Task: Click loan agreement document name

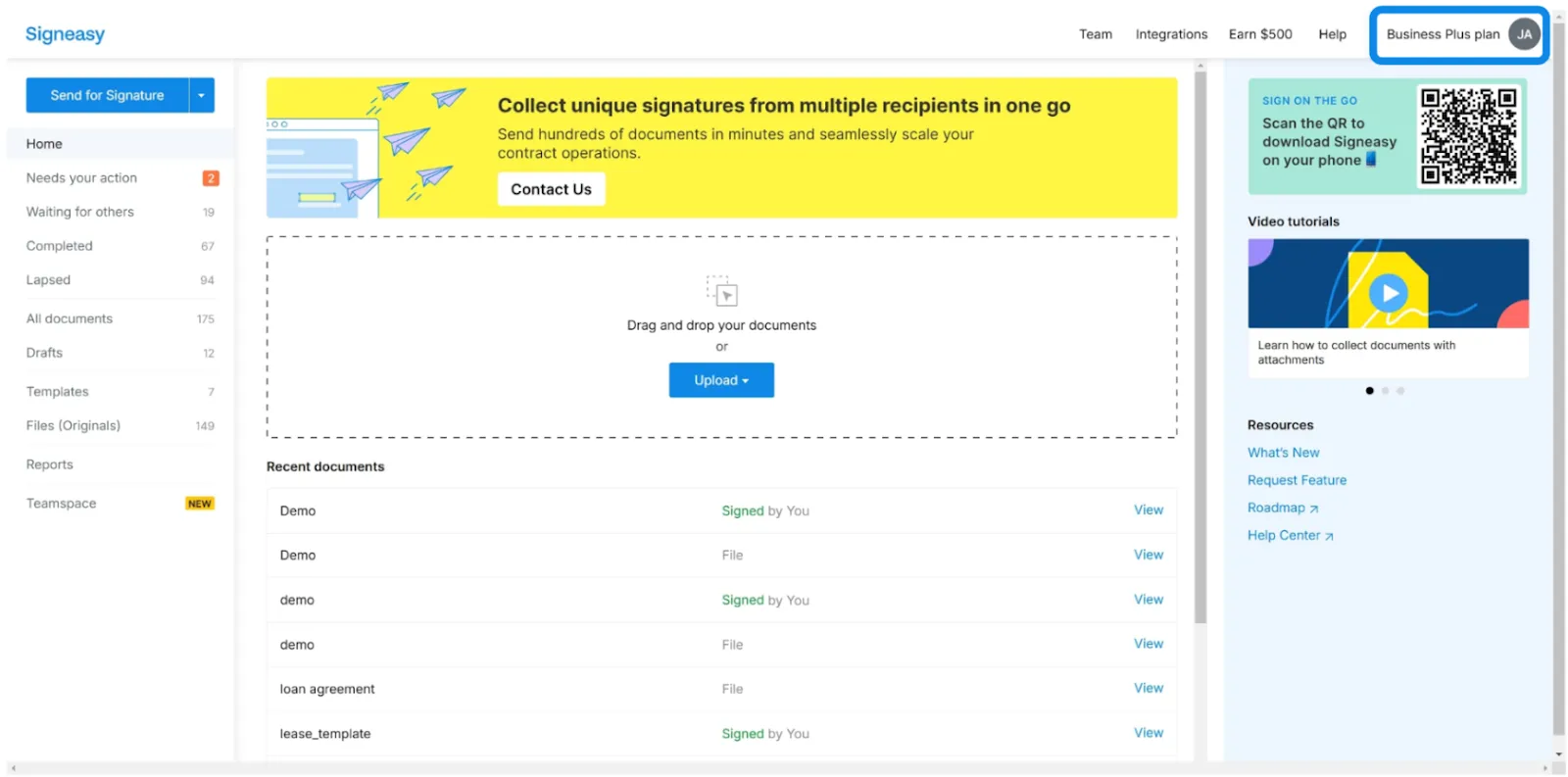Action: pos(327,689)
